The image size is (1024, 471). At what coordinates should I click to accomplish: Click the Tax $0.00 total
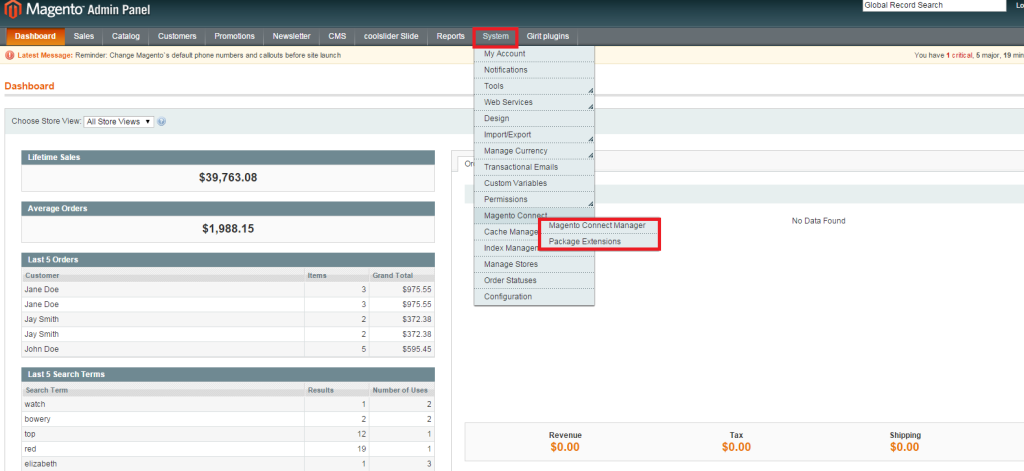click(x=736, y=447)
